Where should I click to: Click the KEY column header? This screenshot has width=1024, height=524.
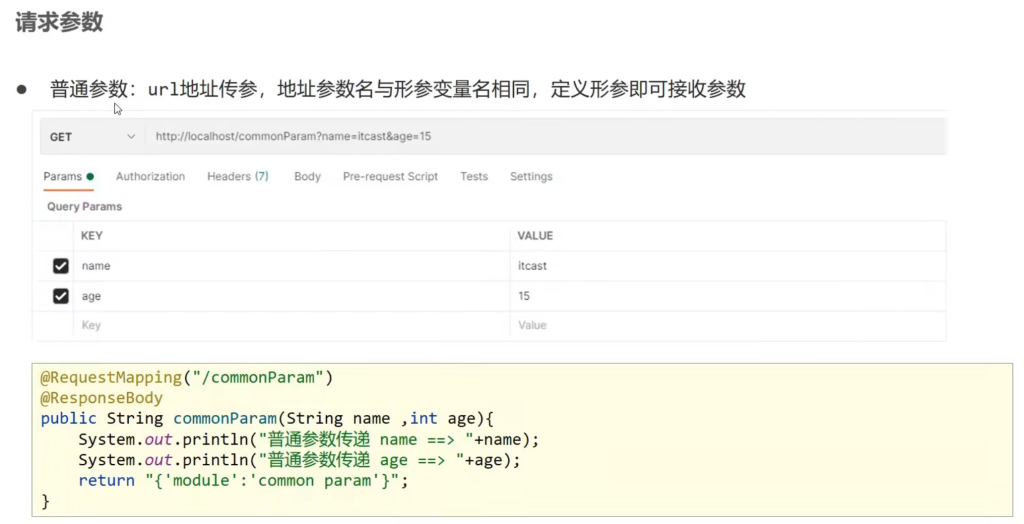92,236
